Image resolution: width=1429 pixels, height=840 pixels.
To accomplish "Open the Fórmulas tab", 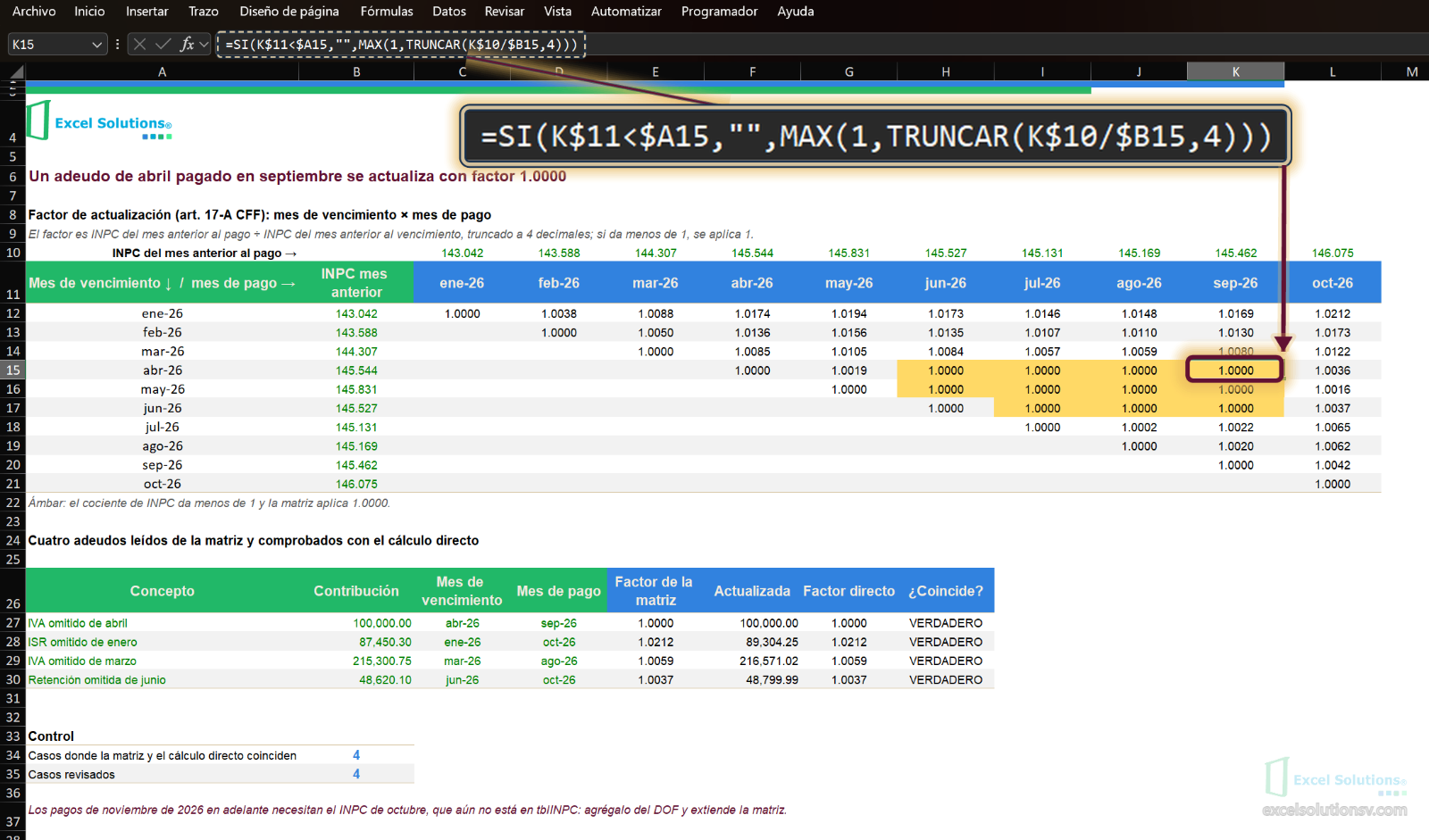I will (x=387, y=12).
